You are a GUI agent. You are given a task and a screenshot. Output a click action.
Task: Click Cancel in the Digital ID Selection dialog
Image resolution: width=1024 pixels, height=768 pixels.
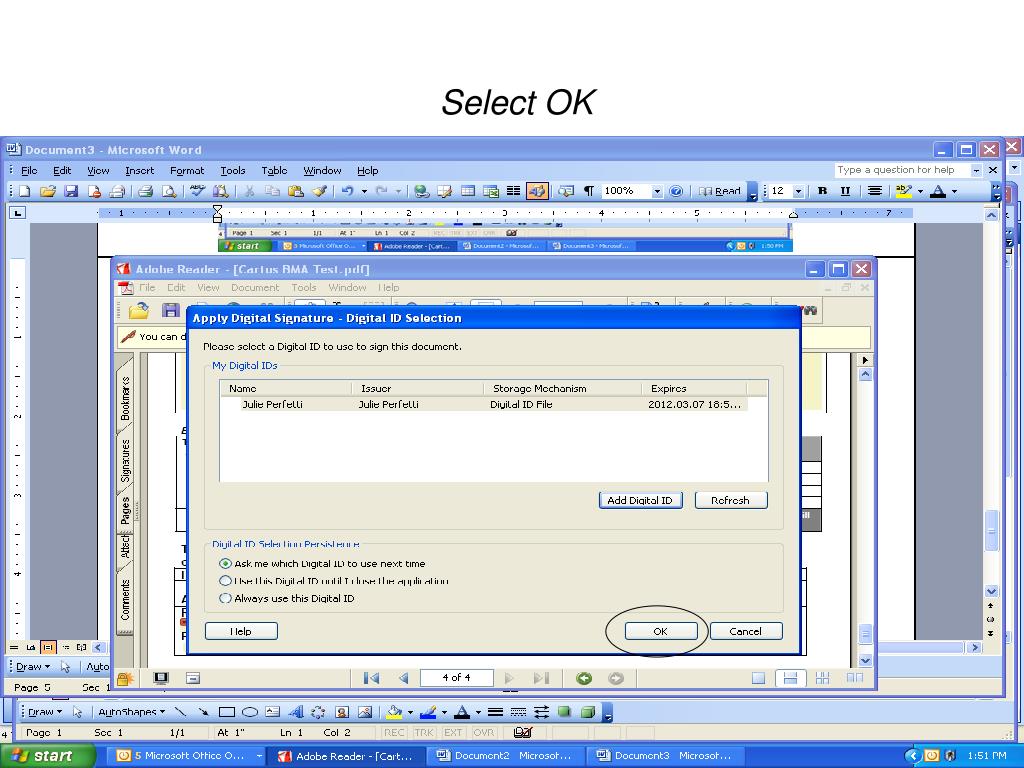click(746, 631)
